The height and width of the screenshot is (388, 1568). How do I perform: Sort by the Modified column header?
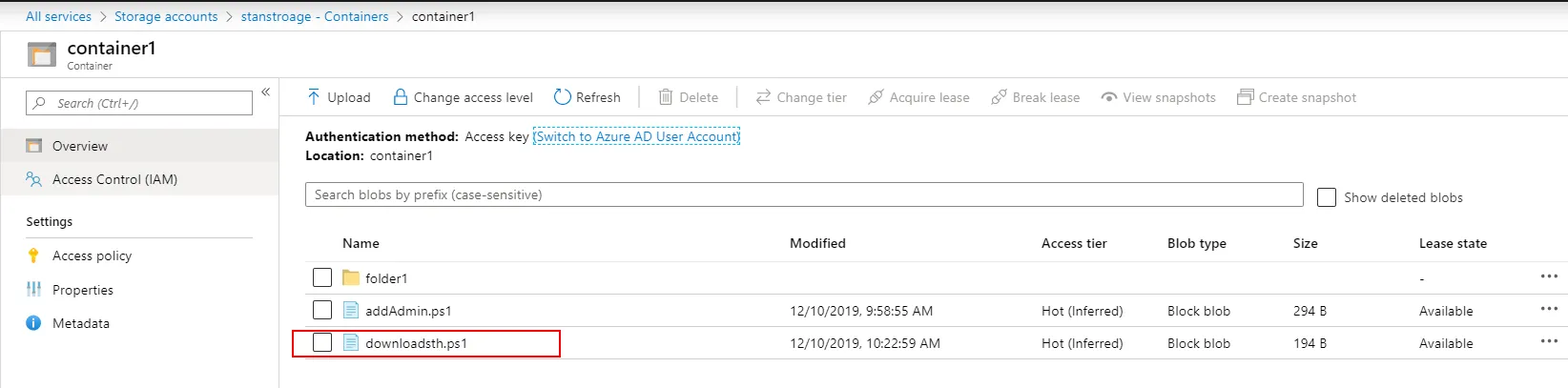[x=817, y=243]
